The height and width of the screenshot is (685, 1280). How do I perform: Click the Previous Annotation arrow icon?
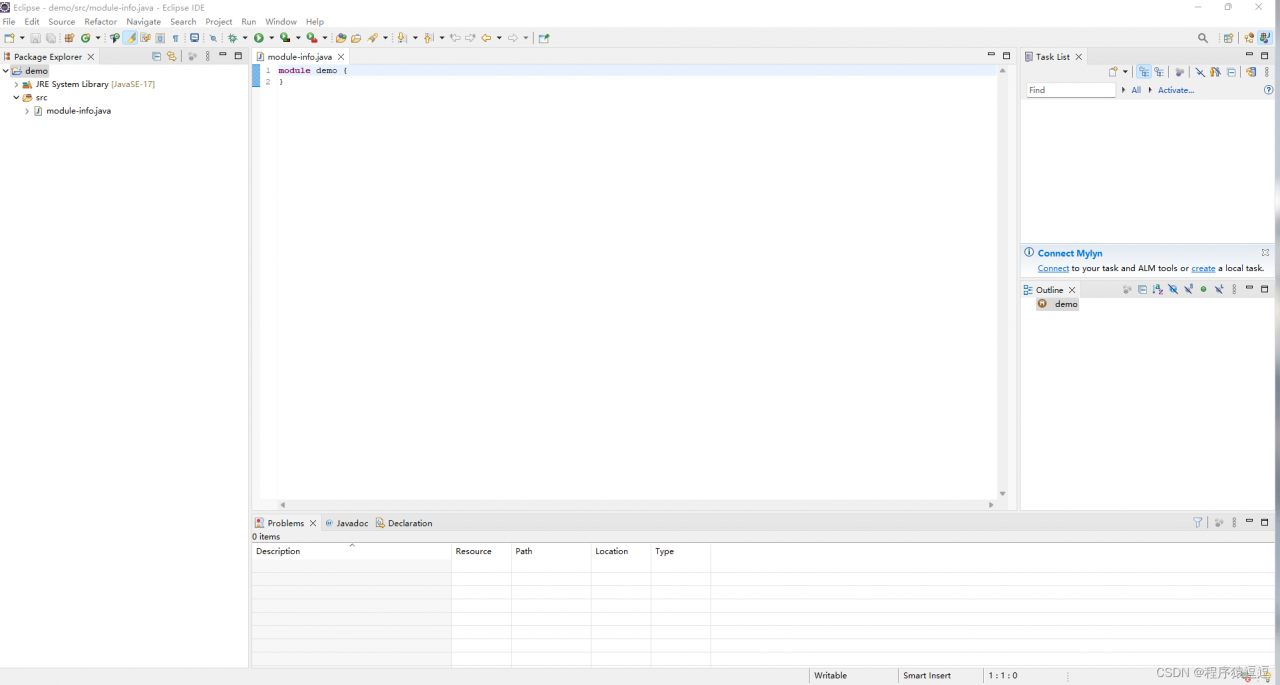[428, 38]
